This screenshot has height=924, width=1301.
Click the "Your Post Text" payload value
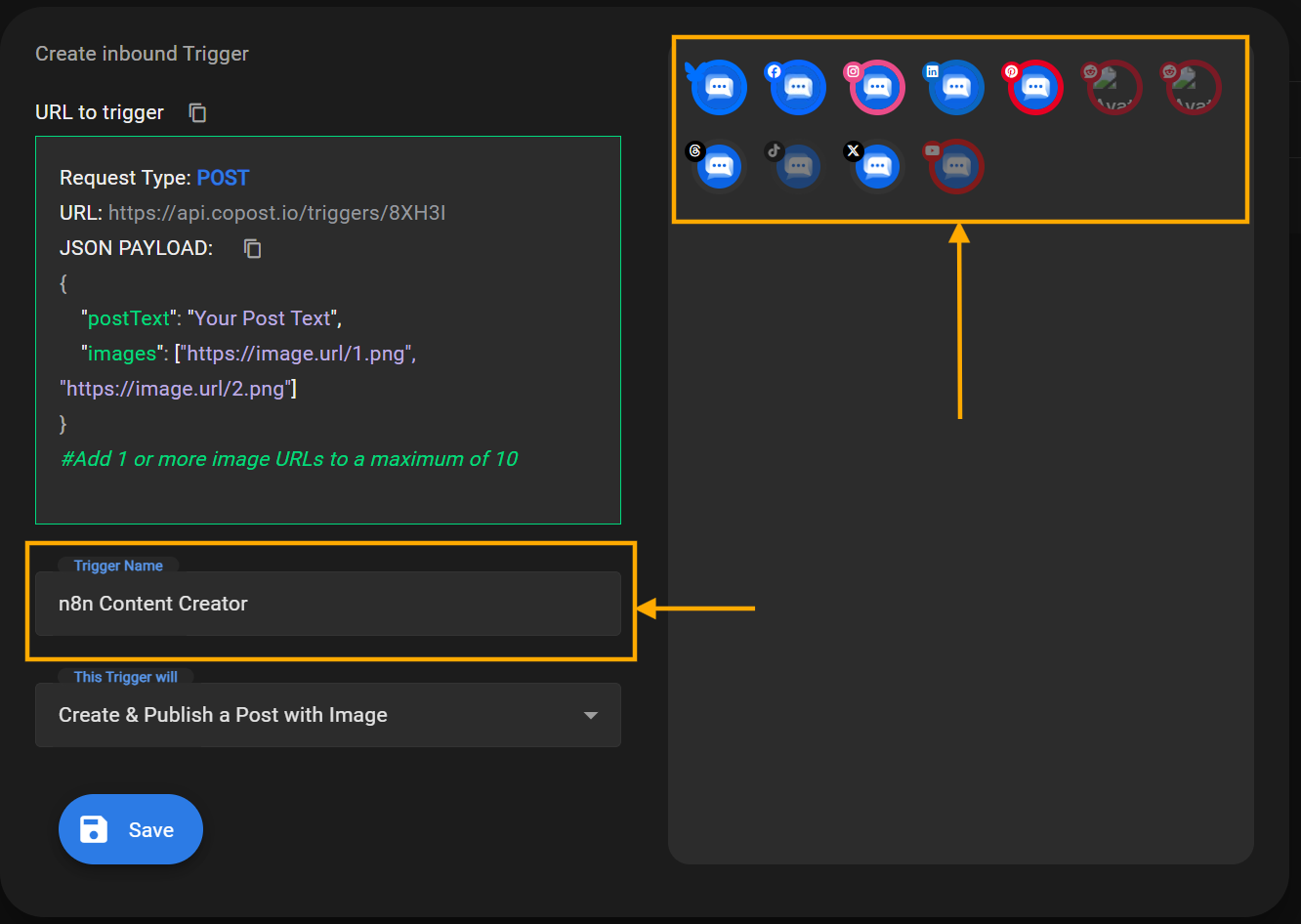click(x=264, y=318)
